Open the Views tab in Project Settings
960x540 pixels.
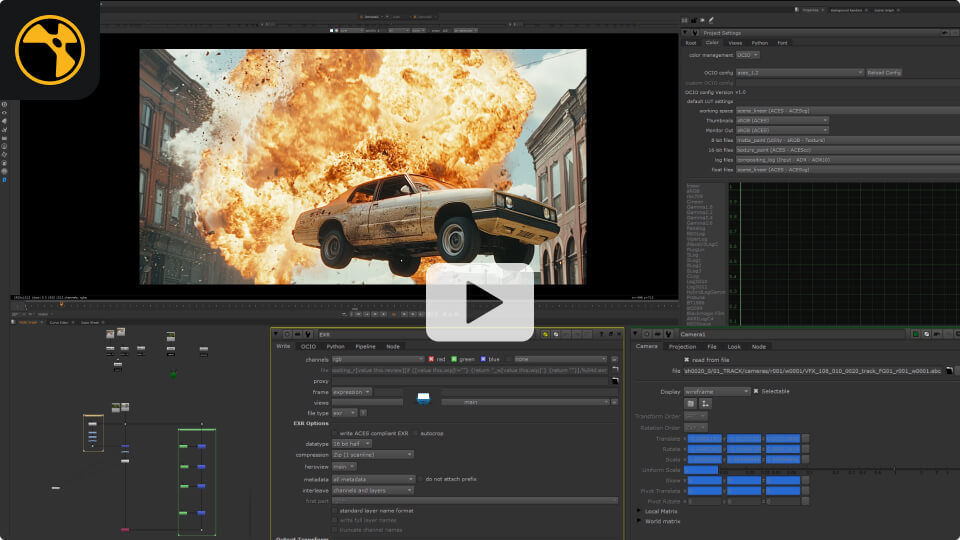735,43
